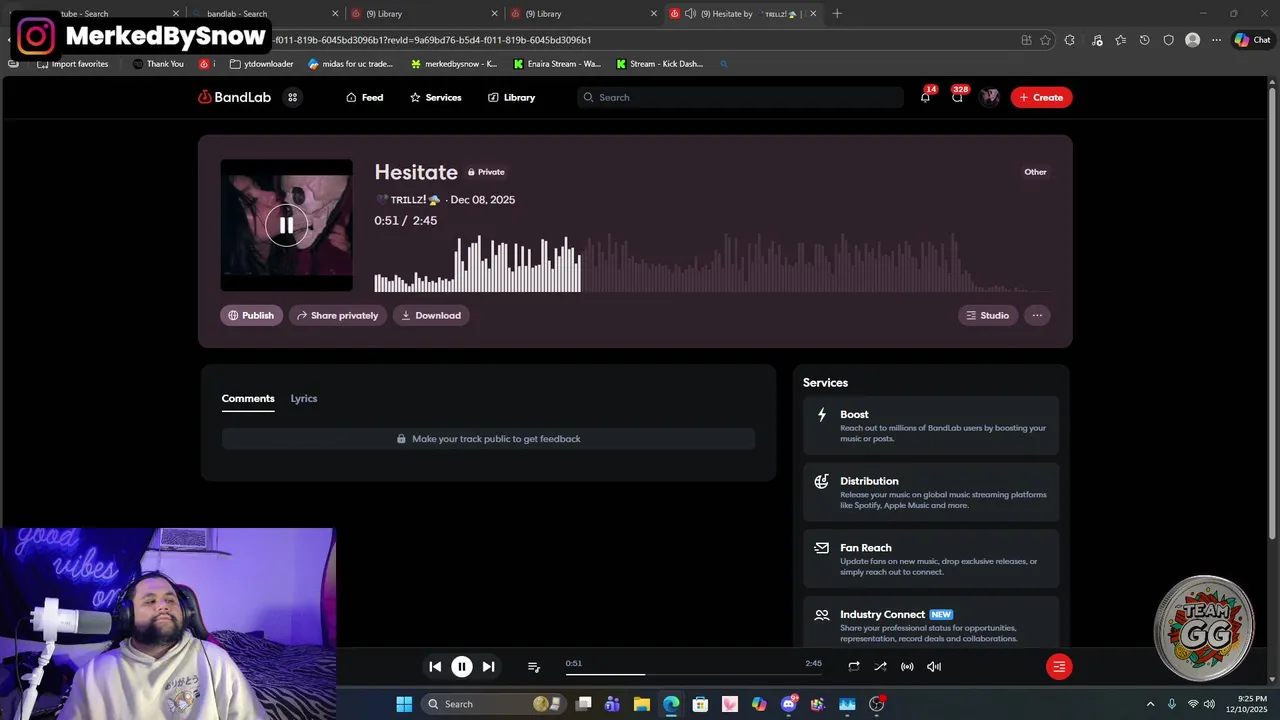Open a new browser tab
Viewport: 1280px width, 720px height.
837,14
